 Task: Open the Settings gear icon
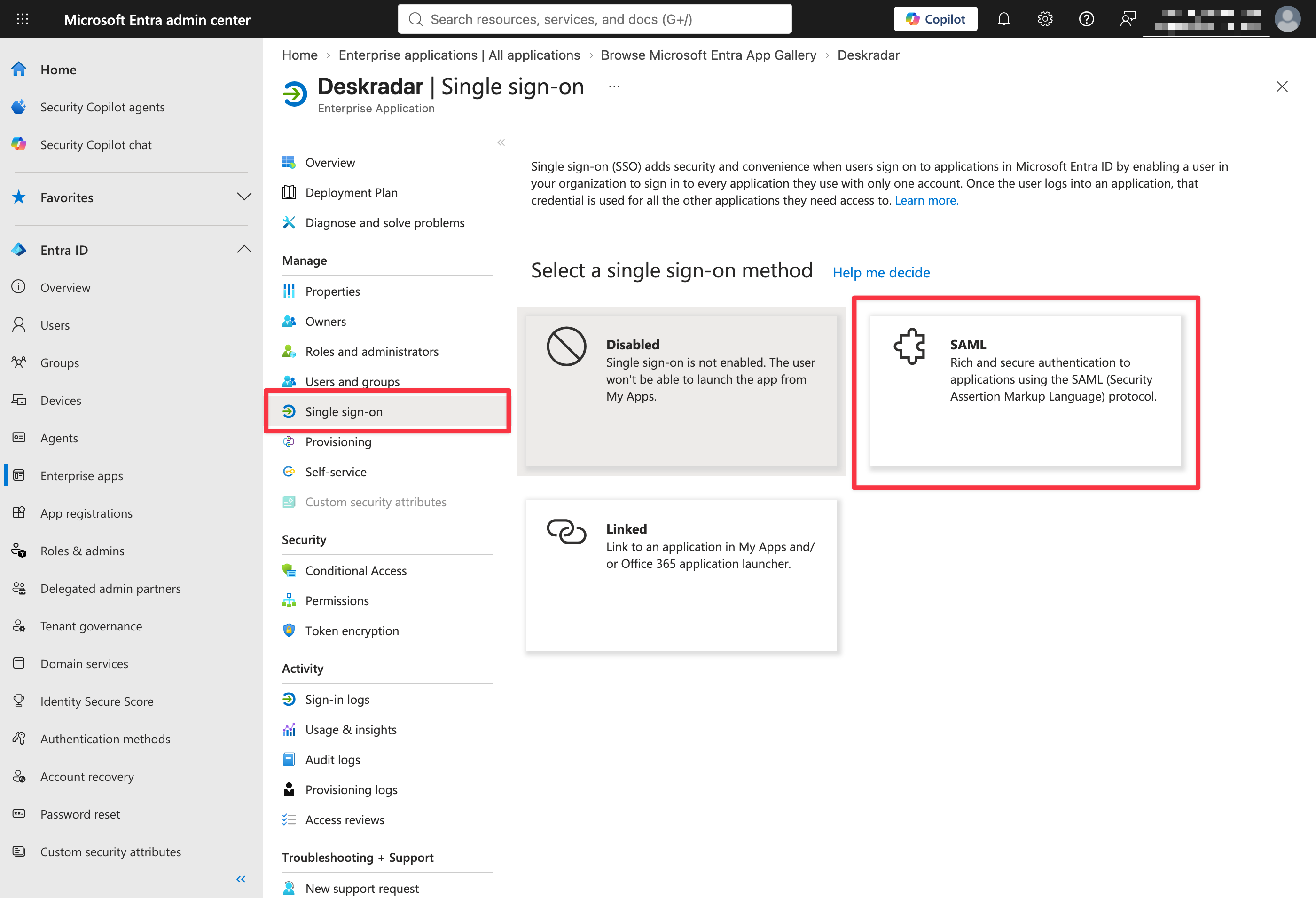1045,19
